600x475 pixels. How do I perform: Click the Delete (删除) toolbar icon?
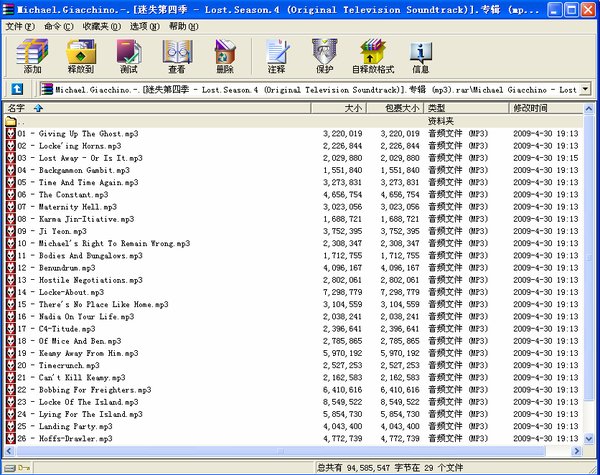225,56
